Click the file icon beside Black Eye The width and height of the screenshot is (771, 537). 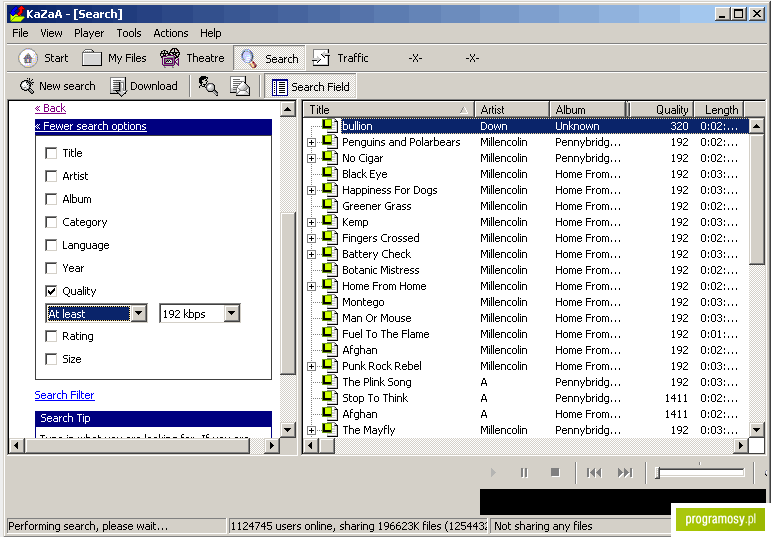coord(330,174)
